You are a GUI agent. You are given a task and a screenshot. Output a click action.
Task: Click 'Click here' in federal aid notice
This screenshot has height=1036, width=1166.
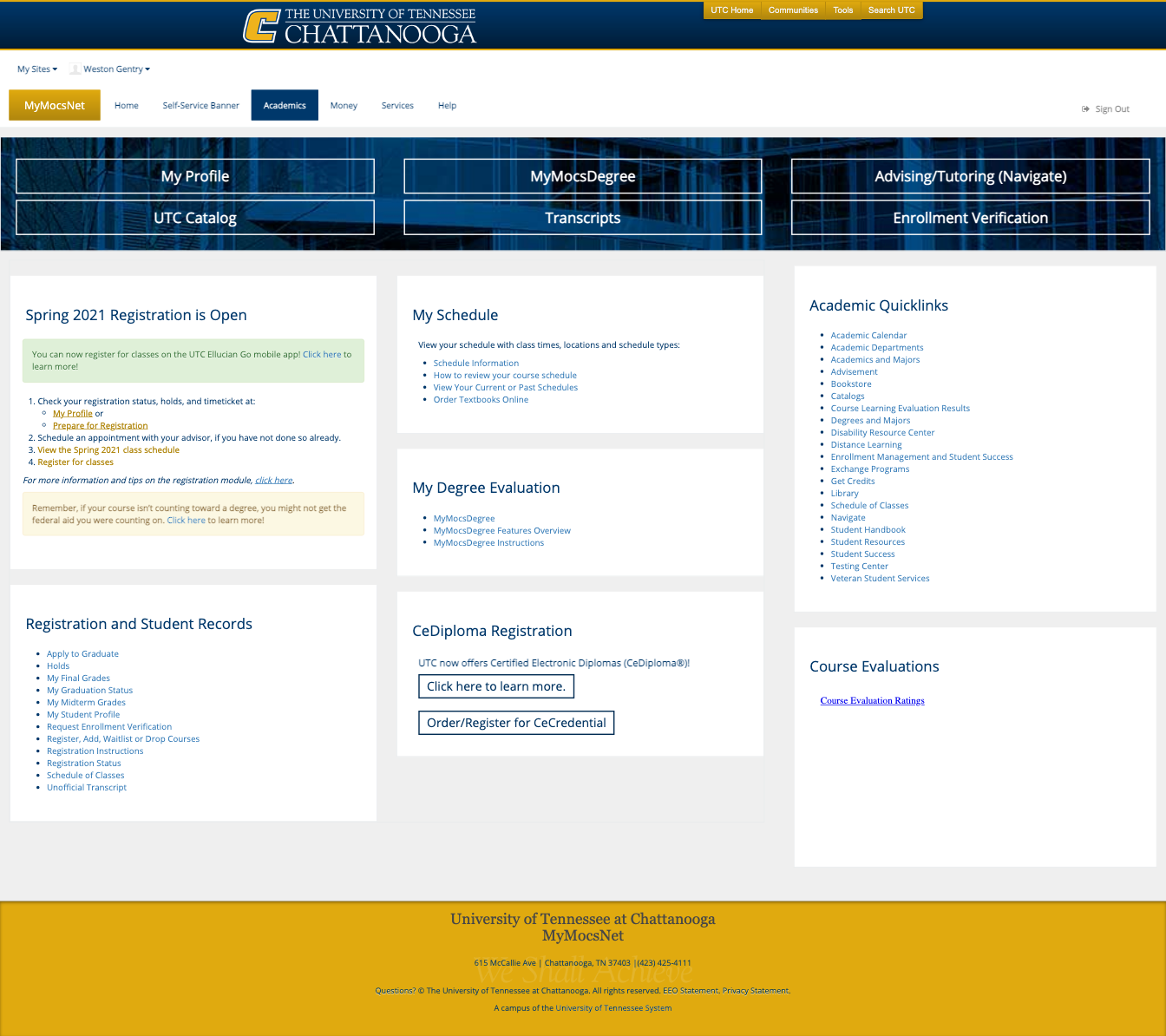[x=187, y=521]
